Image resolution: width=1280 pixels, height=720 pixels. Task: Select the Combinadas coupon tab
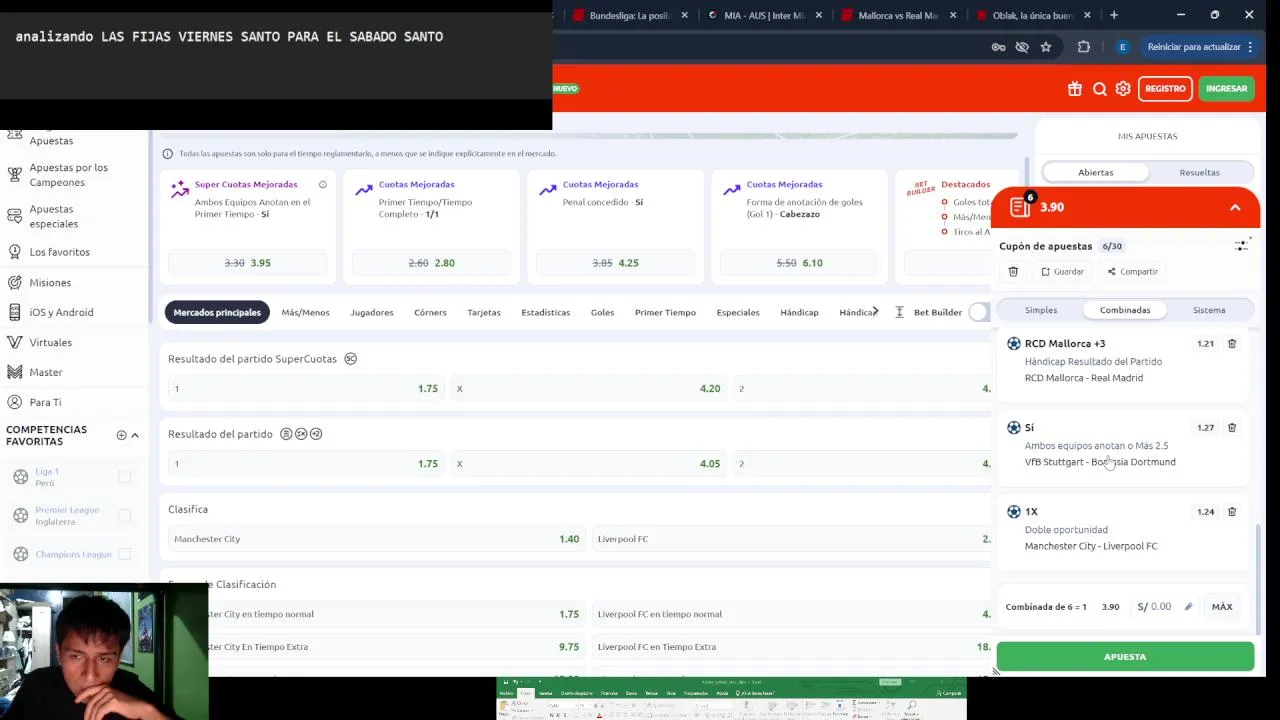1125,310
